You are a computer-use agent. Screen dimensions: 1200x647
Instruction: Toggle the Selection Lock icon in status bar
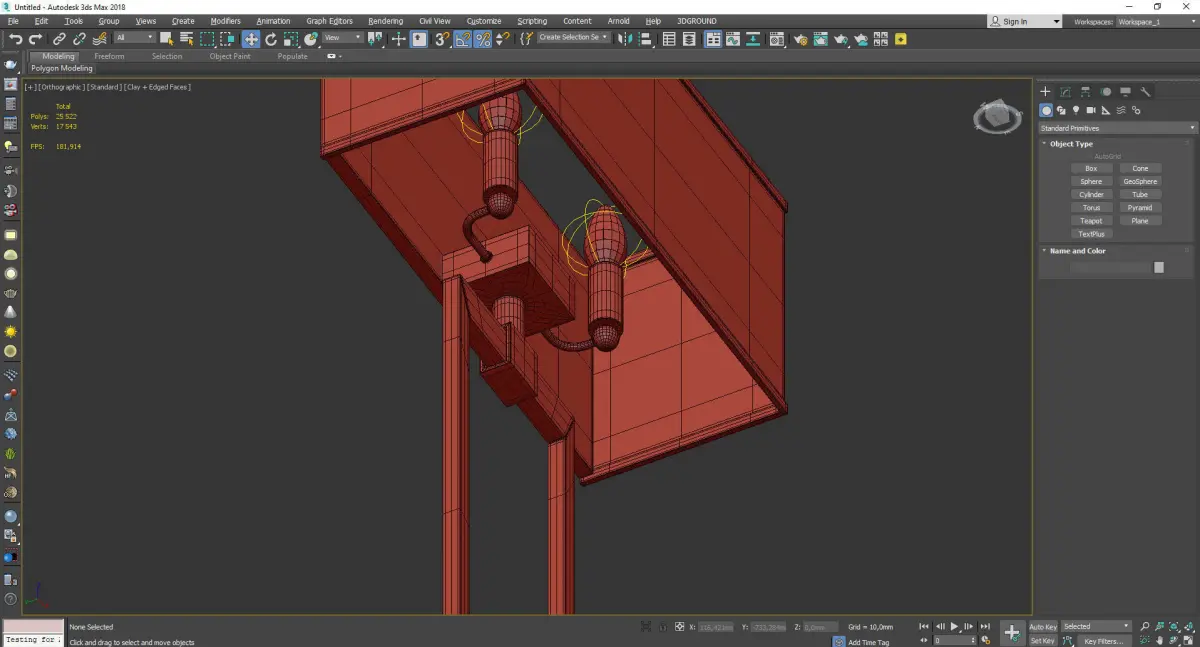[x=662, y=627]
